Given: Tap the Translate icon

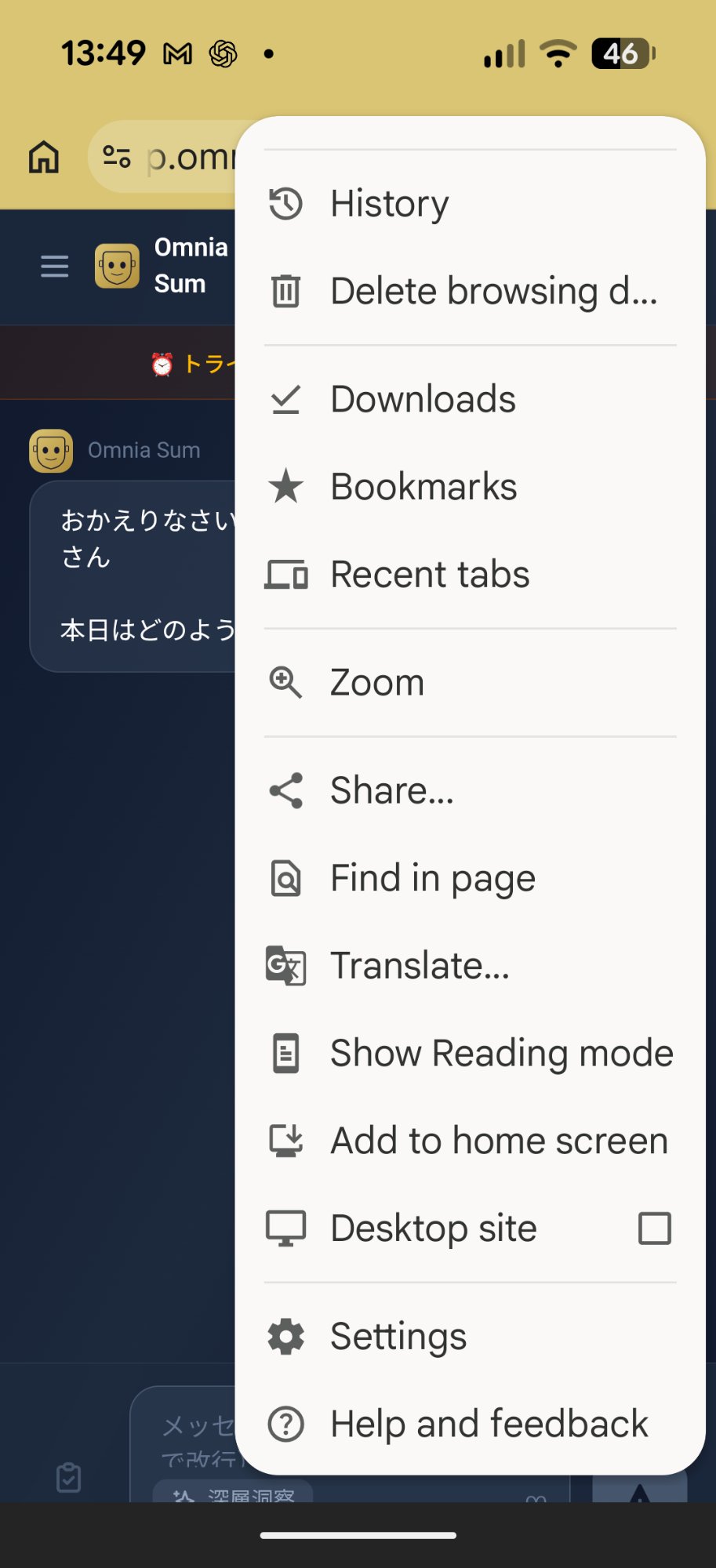Looking at the screenshot, I should (285, 965).
